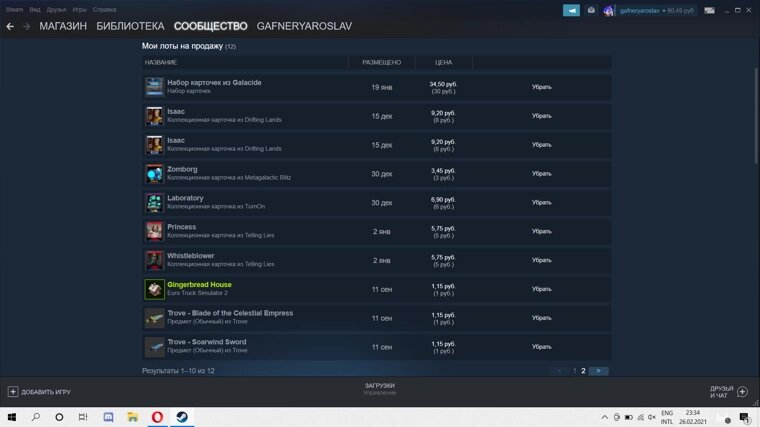Open the Steam menu

14,10
